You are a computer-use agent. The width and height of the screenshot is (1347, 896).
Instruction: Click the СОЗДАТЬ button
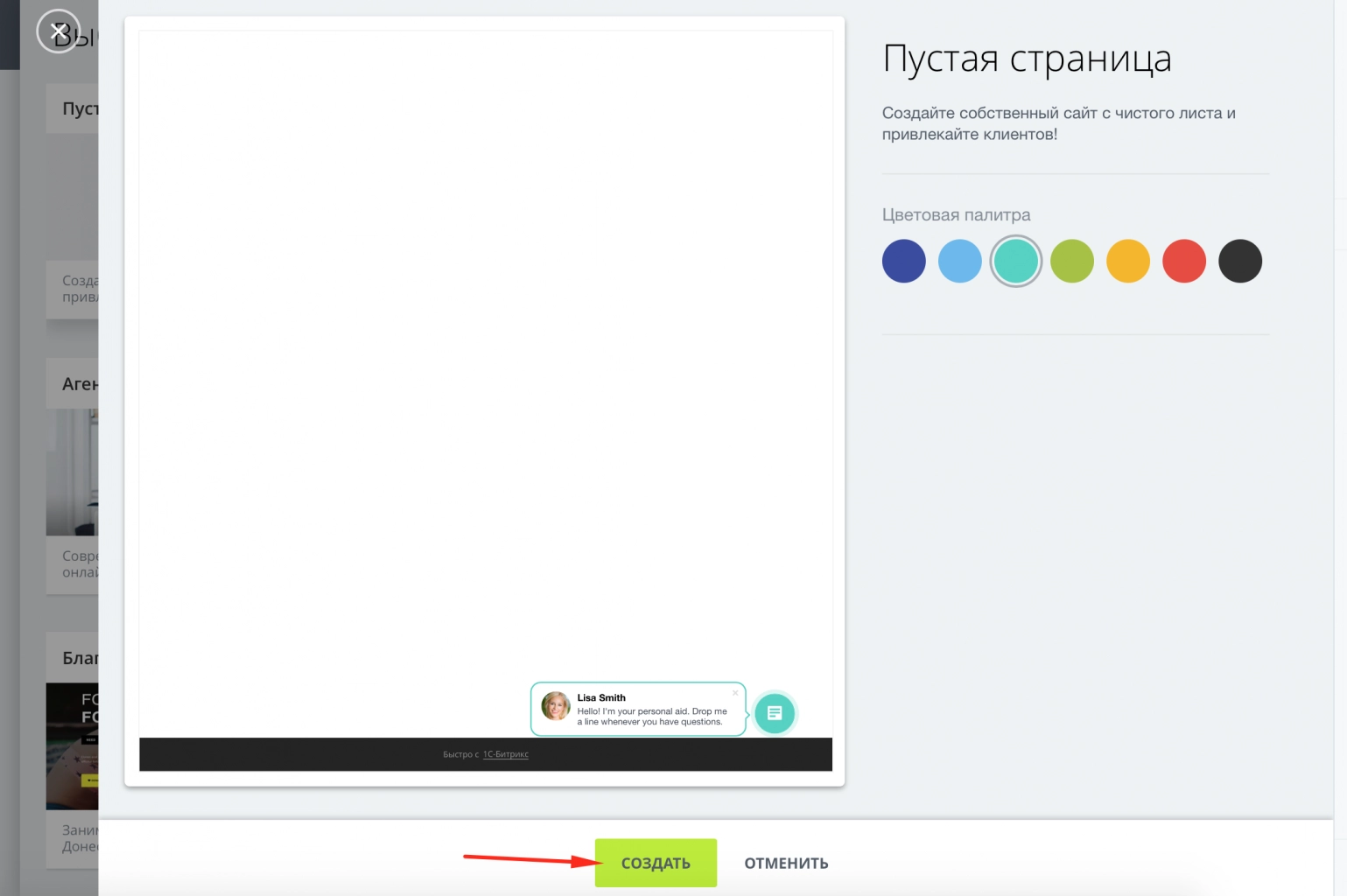tap(655, 863)
